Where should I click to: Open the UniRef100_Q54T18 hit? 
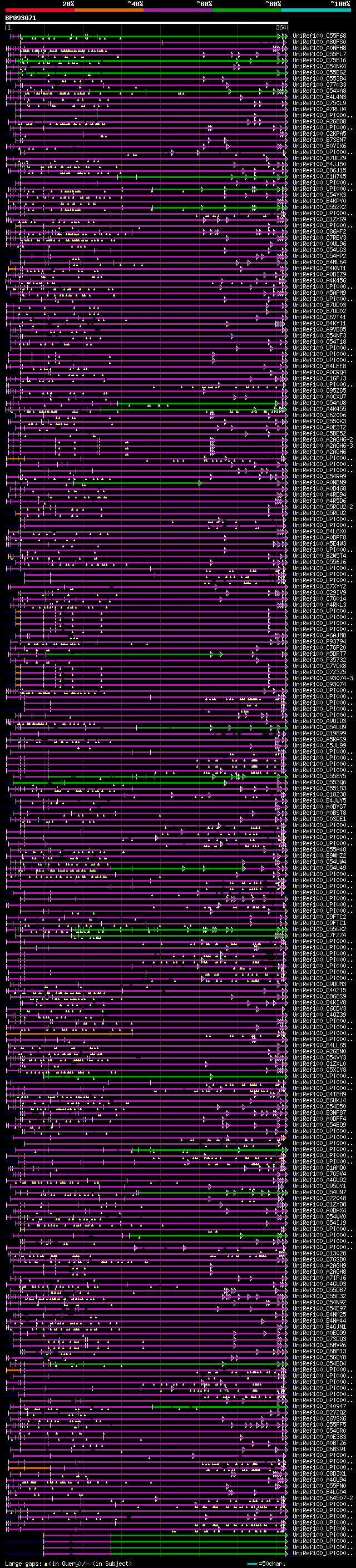(319, 342)
